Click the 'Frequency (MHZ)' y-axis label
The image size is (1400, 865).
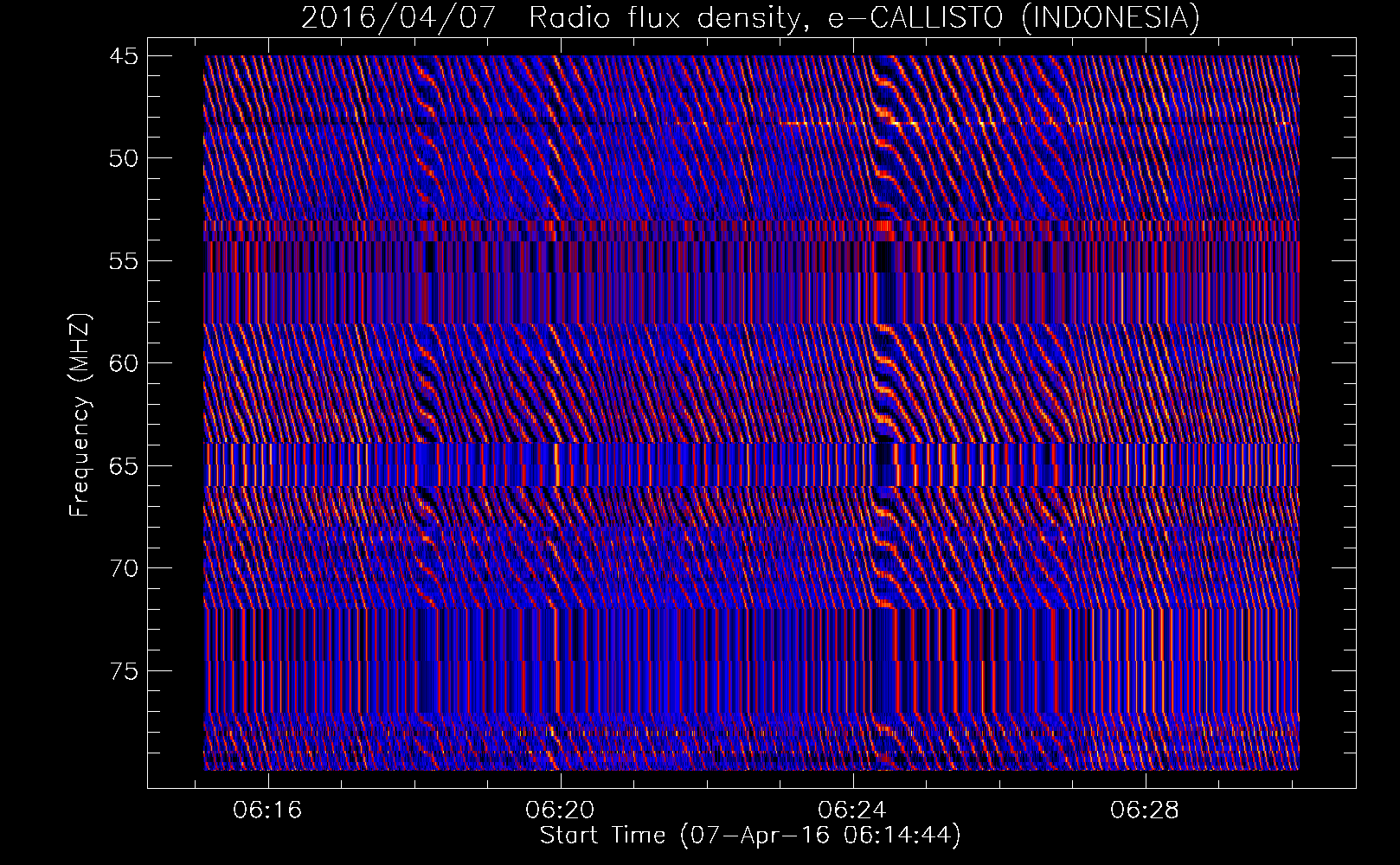pos(80,415)
